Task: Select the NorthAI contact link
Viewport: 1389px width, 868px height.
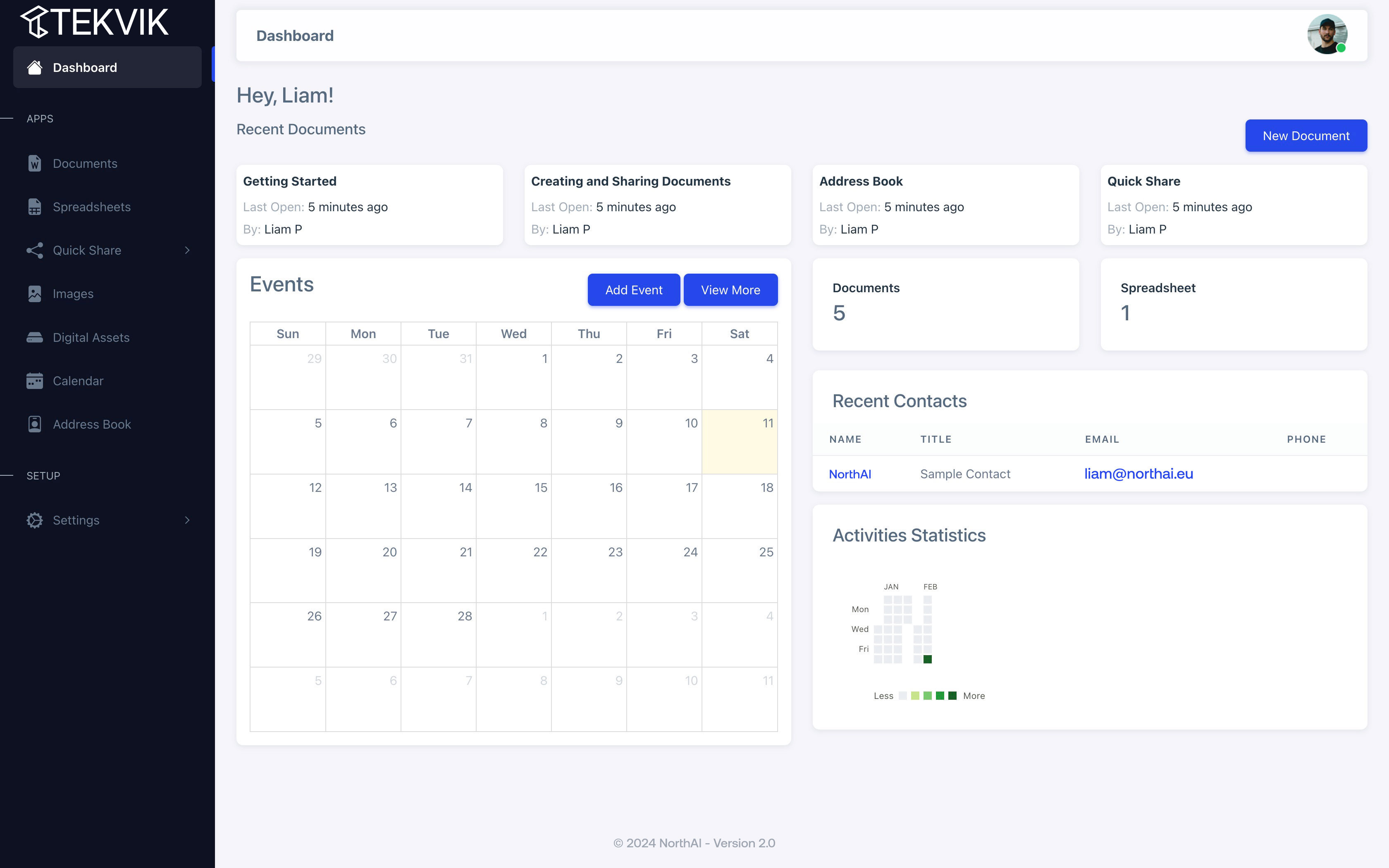Action: point(850,472)
